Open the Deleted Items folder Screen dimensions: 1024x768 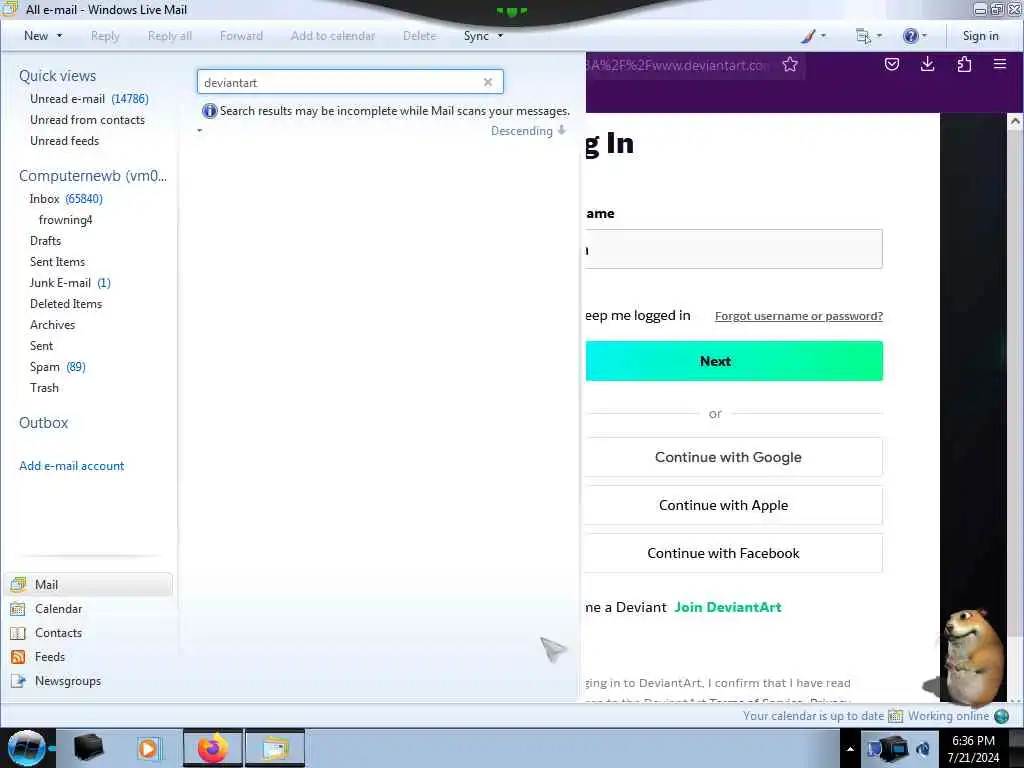[x=66, y=304]
